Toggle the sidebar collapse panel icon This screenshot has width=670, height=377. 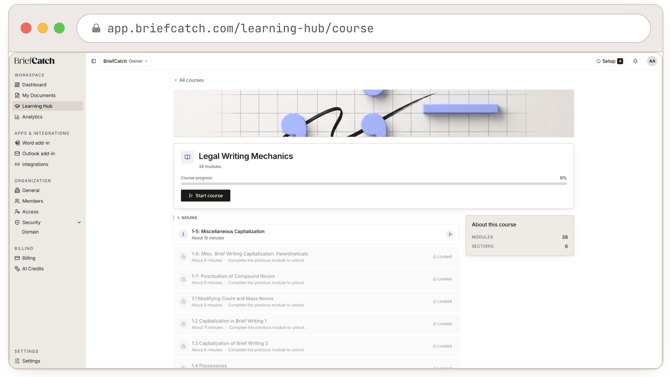coord(94,61)
